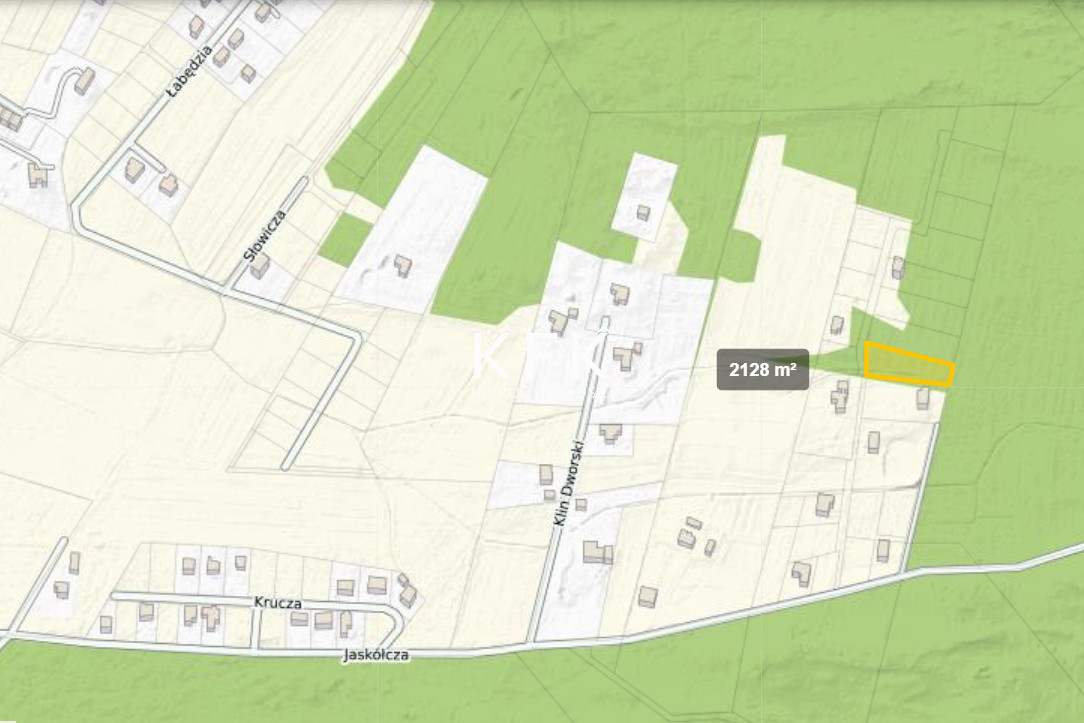Click the northeasternmost building near the forest edge
Screen dimensions: 1084x723
[x=897, y=267]
